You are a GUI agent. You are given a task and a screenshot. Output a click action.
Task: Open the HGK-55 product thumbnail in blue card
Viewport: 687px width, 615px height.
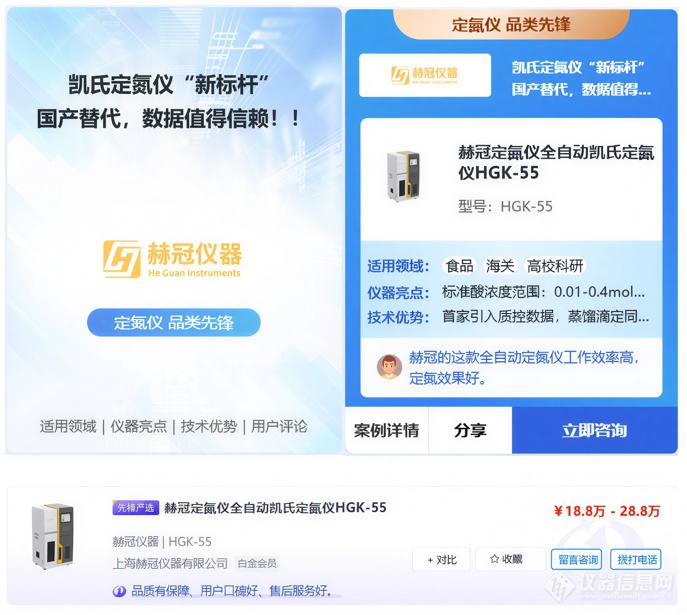(x=403, y=176)
